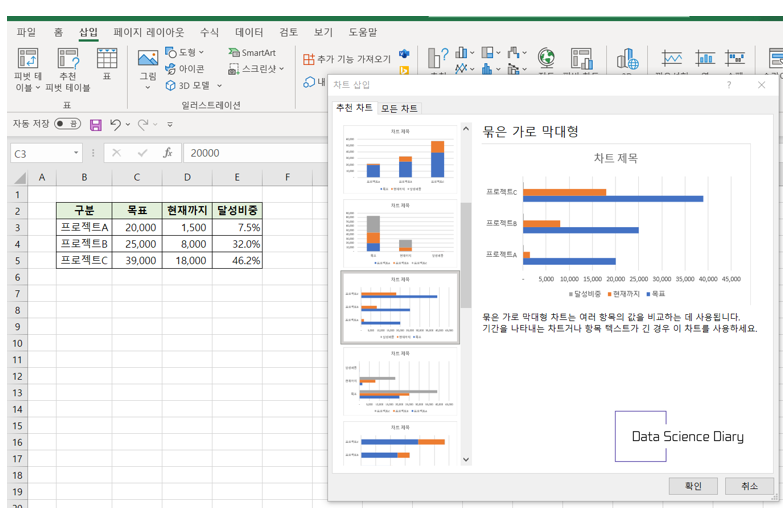Viewport: 783px width, 508px height.
Task: Insert a Column sparkline
Action: tap(705, 58)
